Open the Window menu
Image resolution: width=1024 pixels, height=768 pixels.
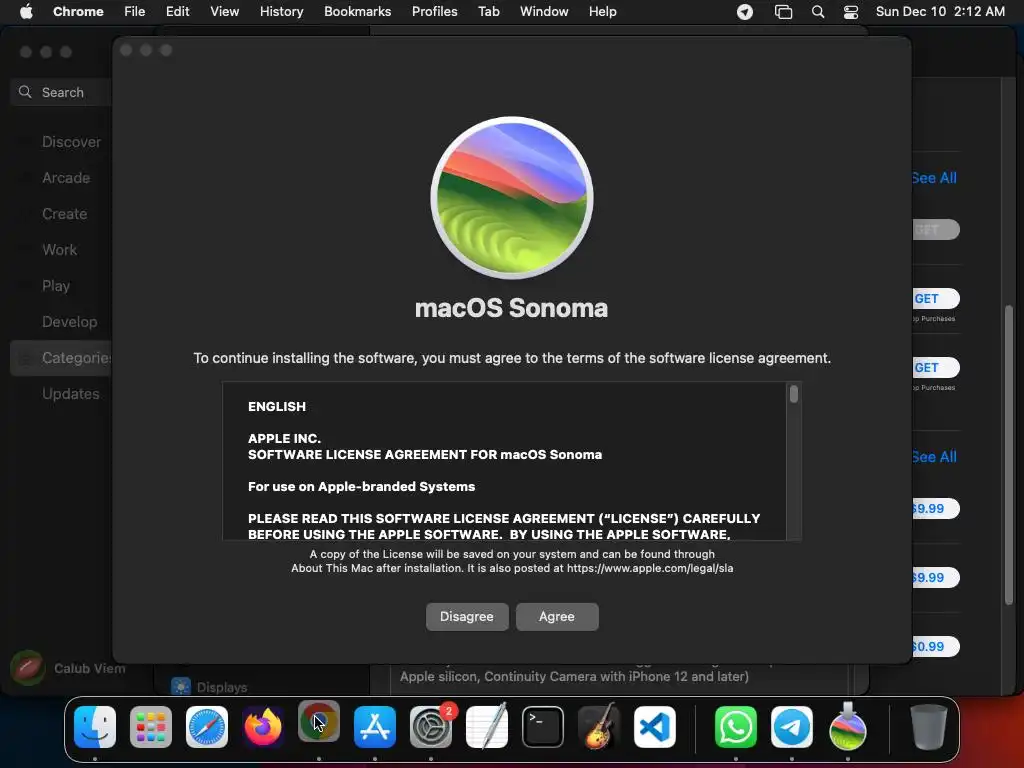(544, 11)
